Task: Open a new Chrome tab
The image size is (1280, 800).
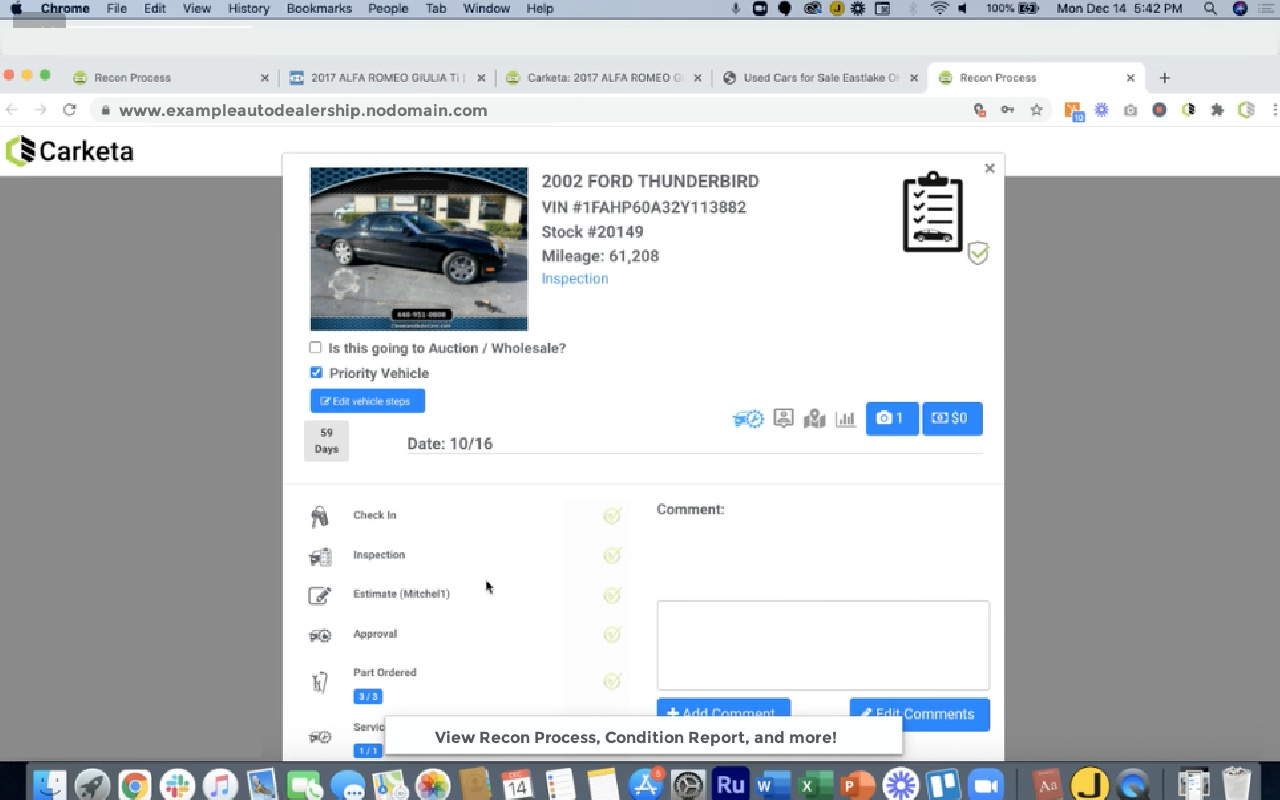Action: pyautogui.click(x=1164, y=77)
